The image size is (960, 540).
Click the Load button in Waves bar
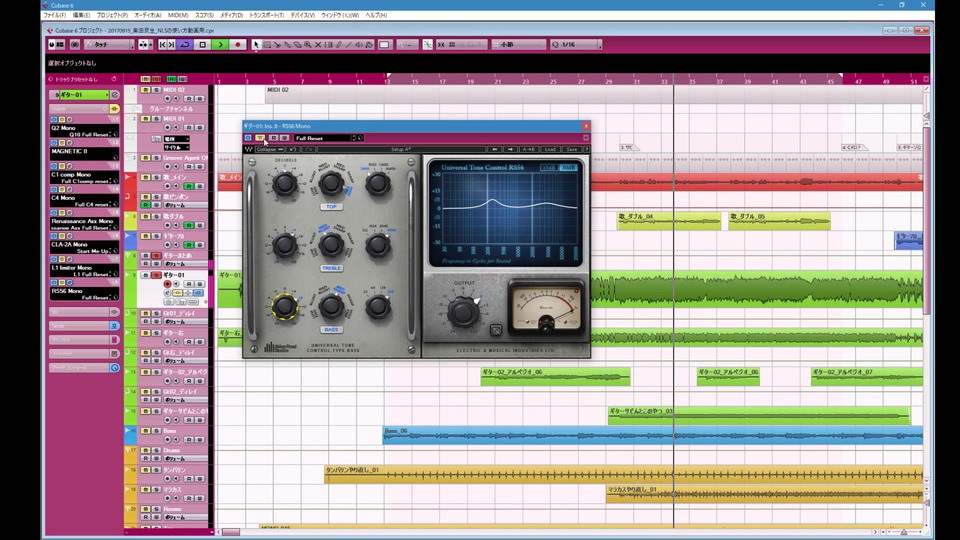click(550, 149)
